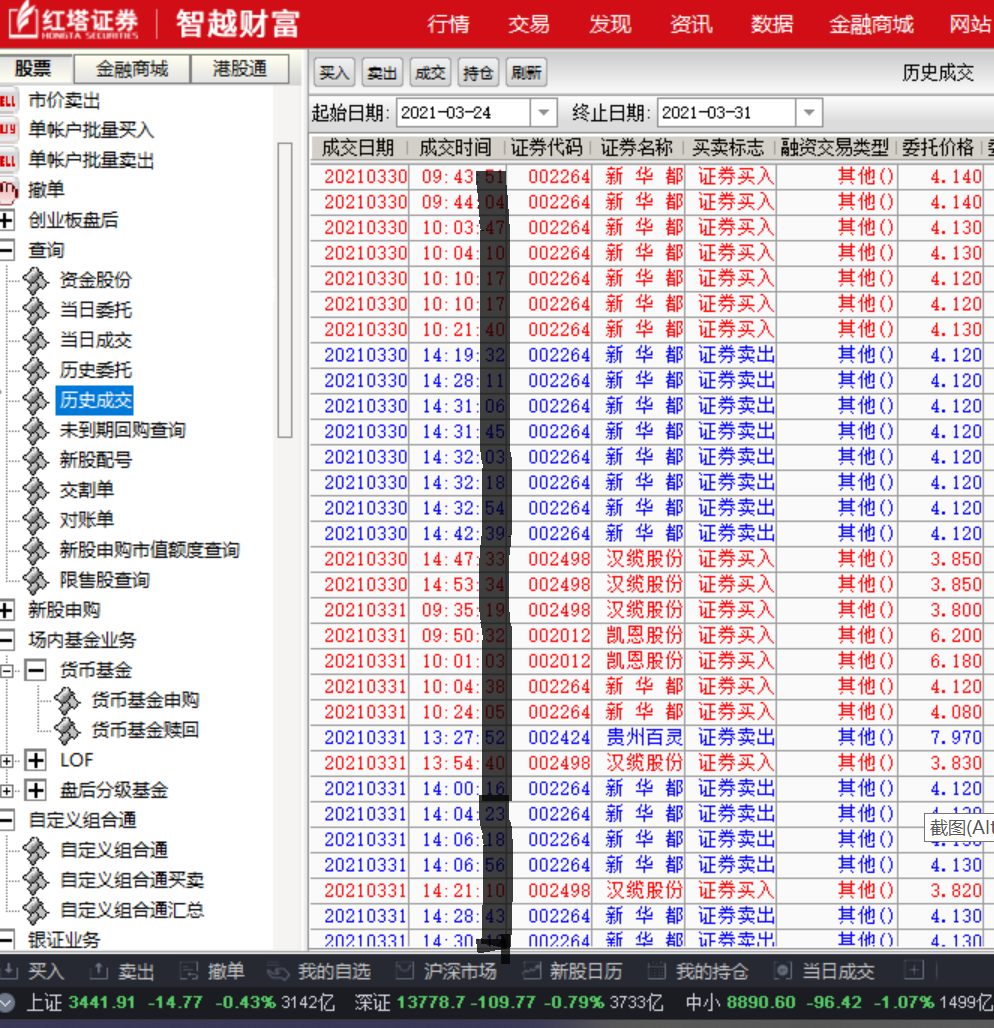The image size is (994, 1028).
Task: Click the 我的自选 icon in bottom bar
Action: pos(278,971)
